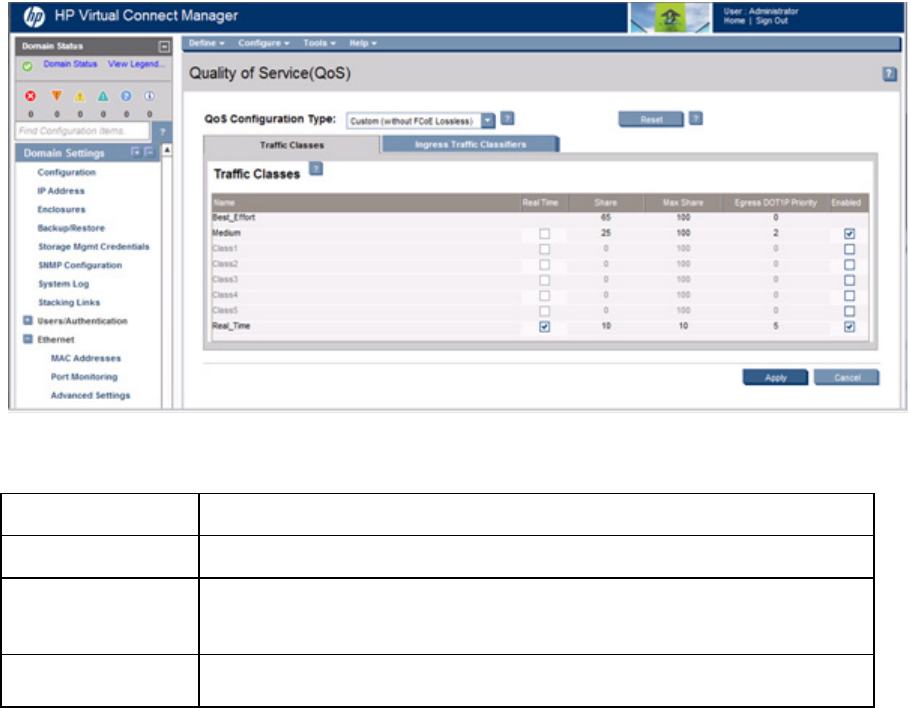
Task: Switch to Ingress Traffic Classifiers tab
Action: coord(470,145)
